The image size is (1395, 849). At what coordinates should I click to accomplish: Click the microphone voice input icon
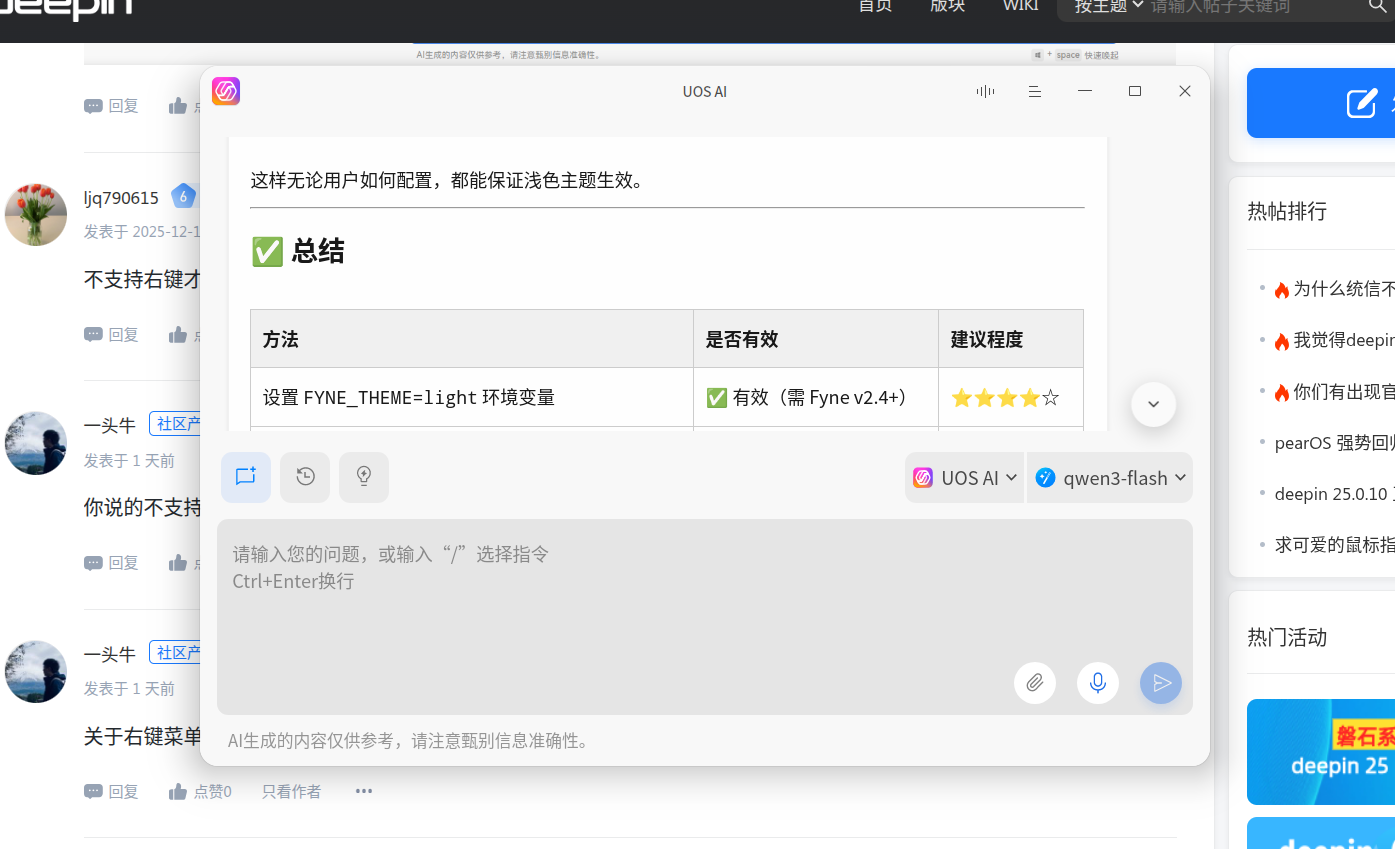[x=1098, y=683]
